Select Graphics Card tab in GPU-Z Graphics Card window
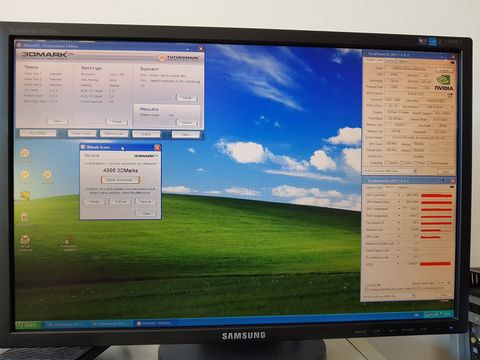Image resolution: width=480 pixels, height=360 pixels. pyautogui.click(x=374, y=60)
